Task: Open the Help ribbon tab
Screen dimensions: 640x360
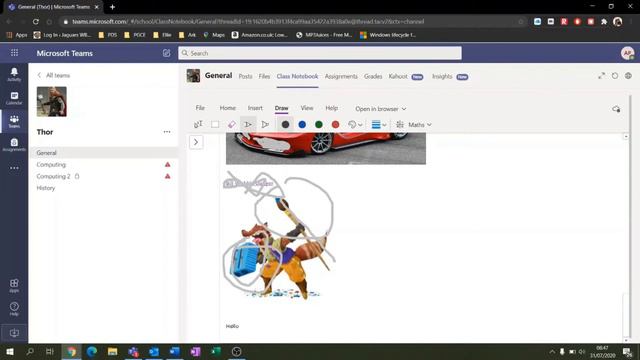Action: tap(331, 108)
